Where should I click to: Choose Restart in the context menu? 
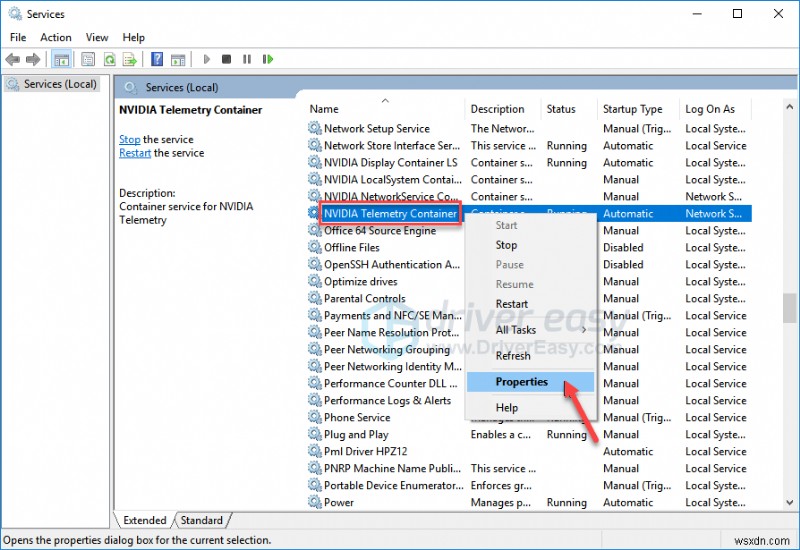pyautogui.click(x=531, y=304)
